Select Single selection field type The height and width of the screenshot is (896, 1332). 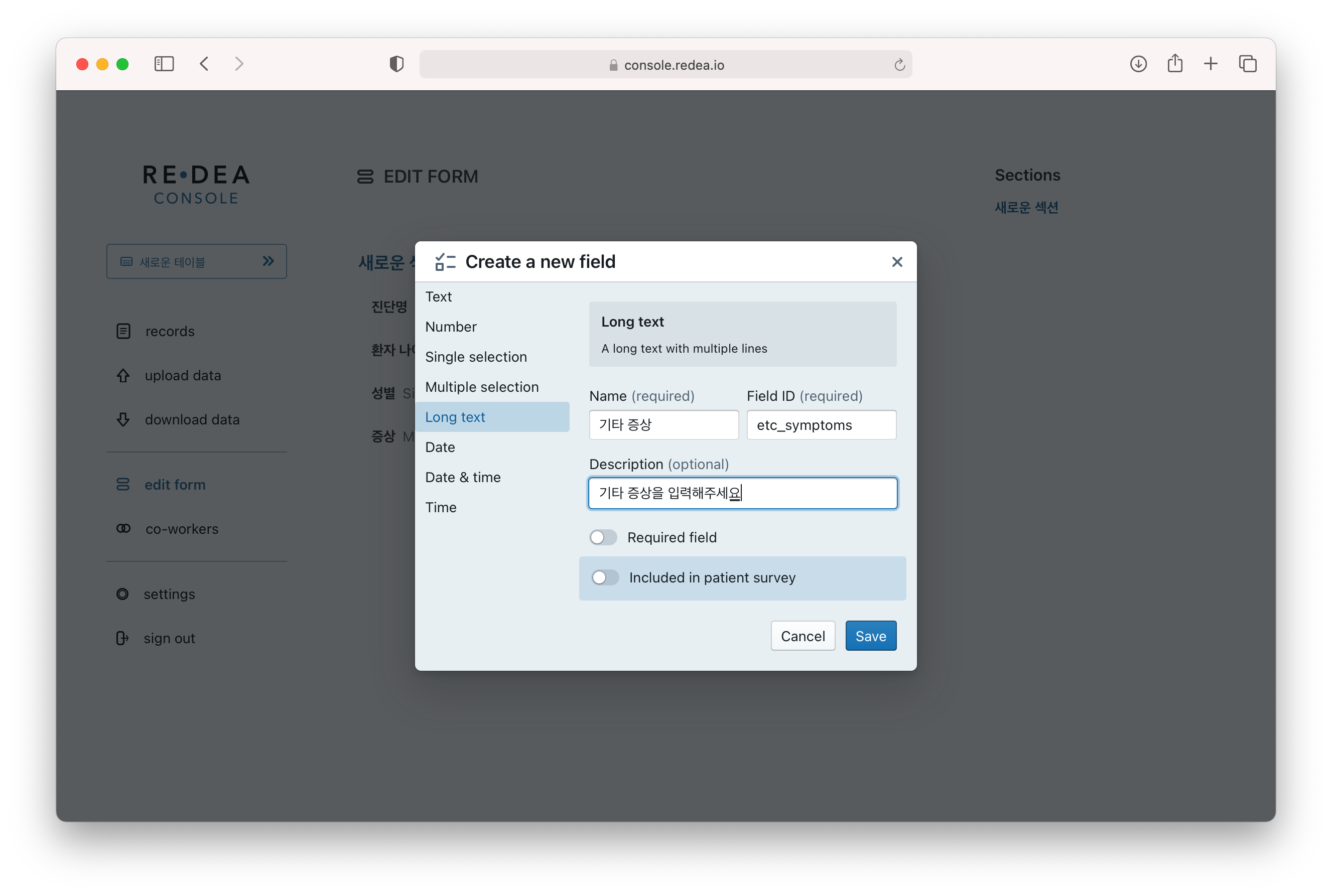476,357
